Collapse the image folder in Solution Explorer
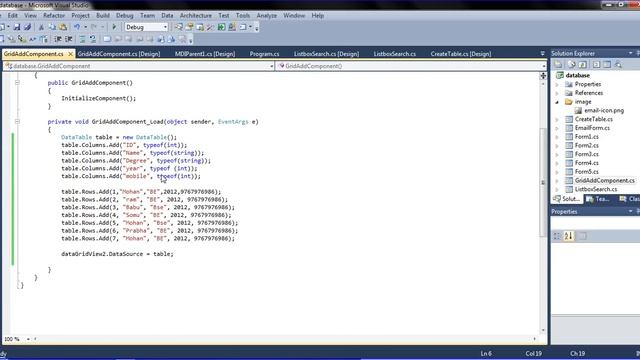The width and height of the screenshot is (640, 360). [x=557, y=102]
